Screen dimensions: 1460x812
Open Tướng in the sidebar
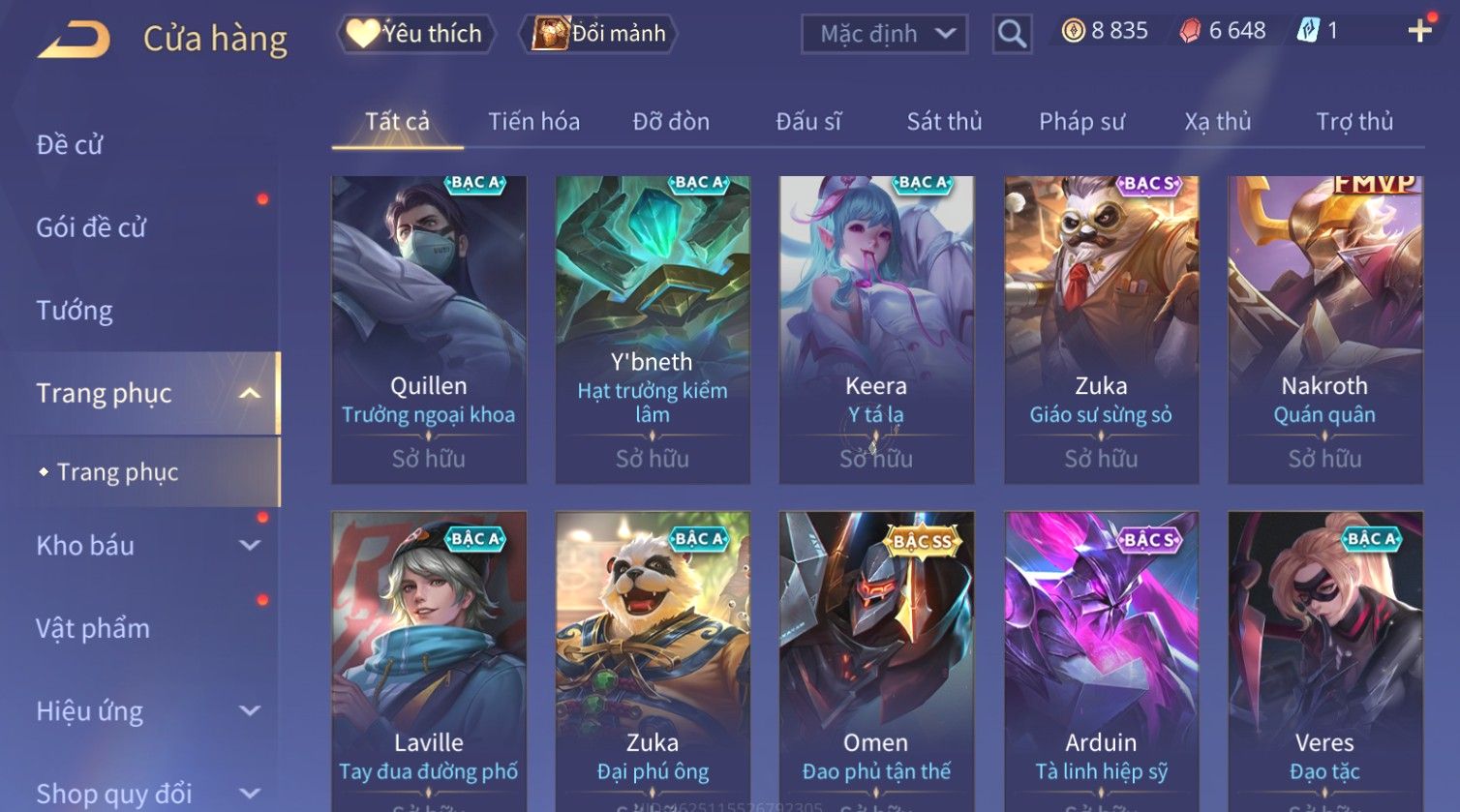(75, 311)
